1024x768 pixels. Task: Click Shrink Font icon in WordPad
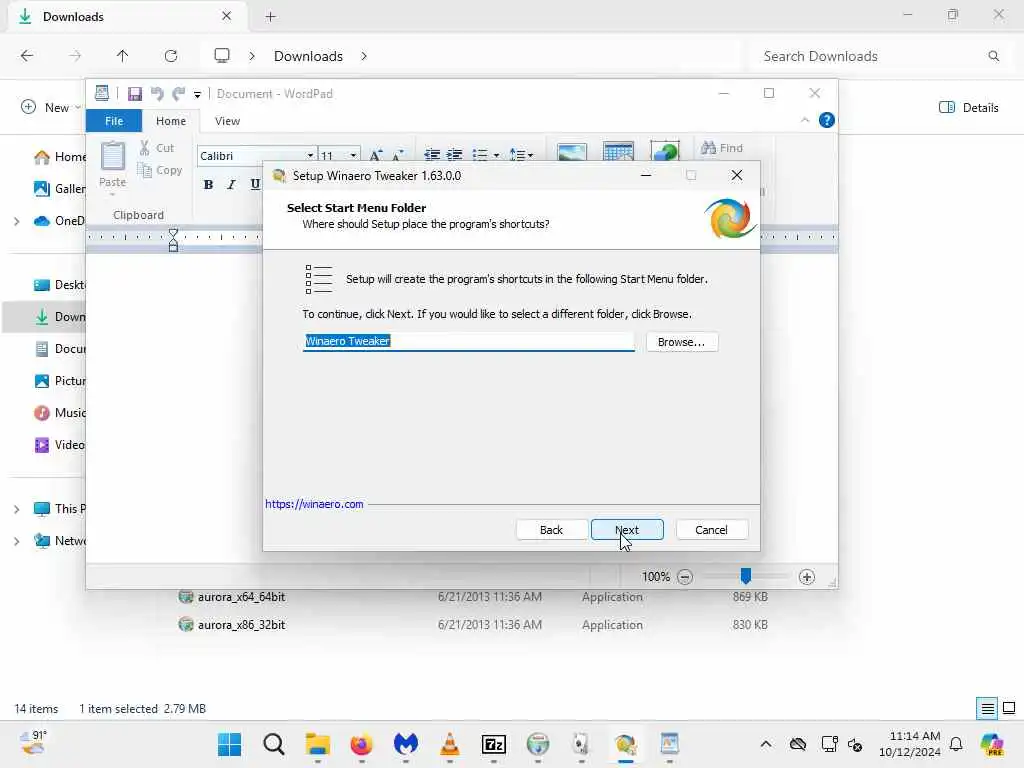(397, 155)
